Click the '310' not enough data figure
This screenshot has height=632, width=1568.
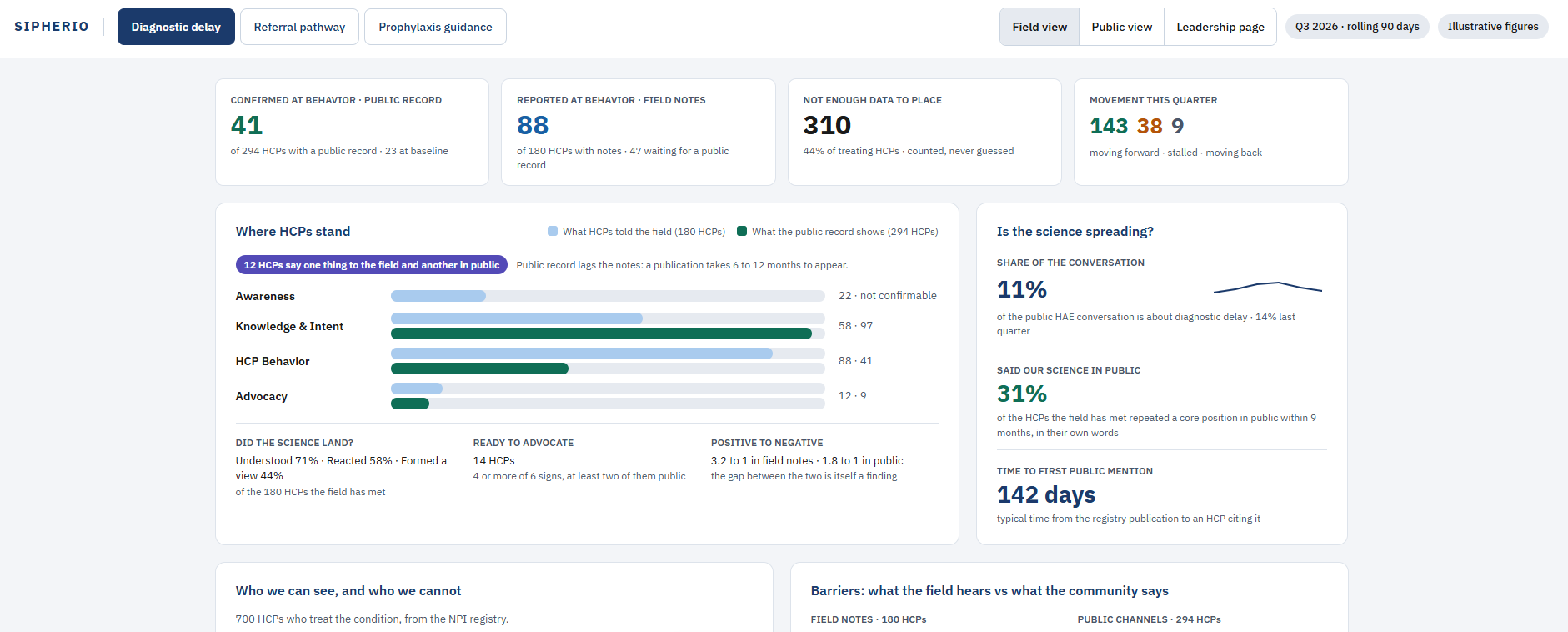[x=827, y=125]
